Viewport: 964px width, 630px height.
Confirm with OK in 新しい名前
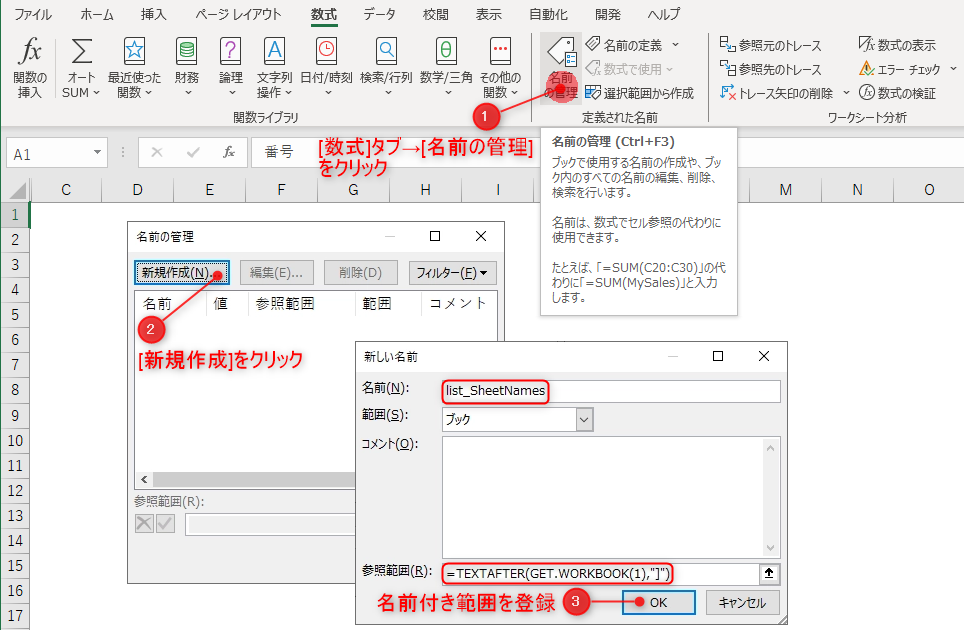point(658,602)
